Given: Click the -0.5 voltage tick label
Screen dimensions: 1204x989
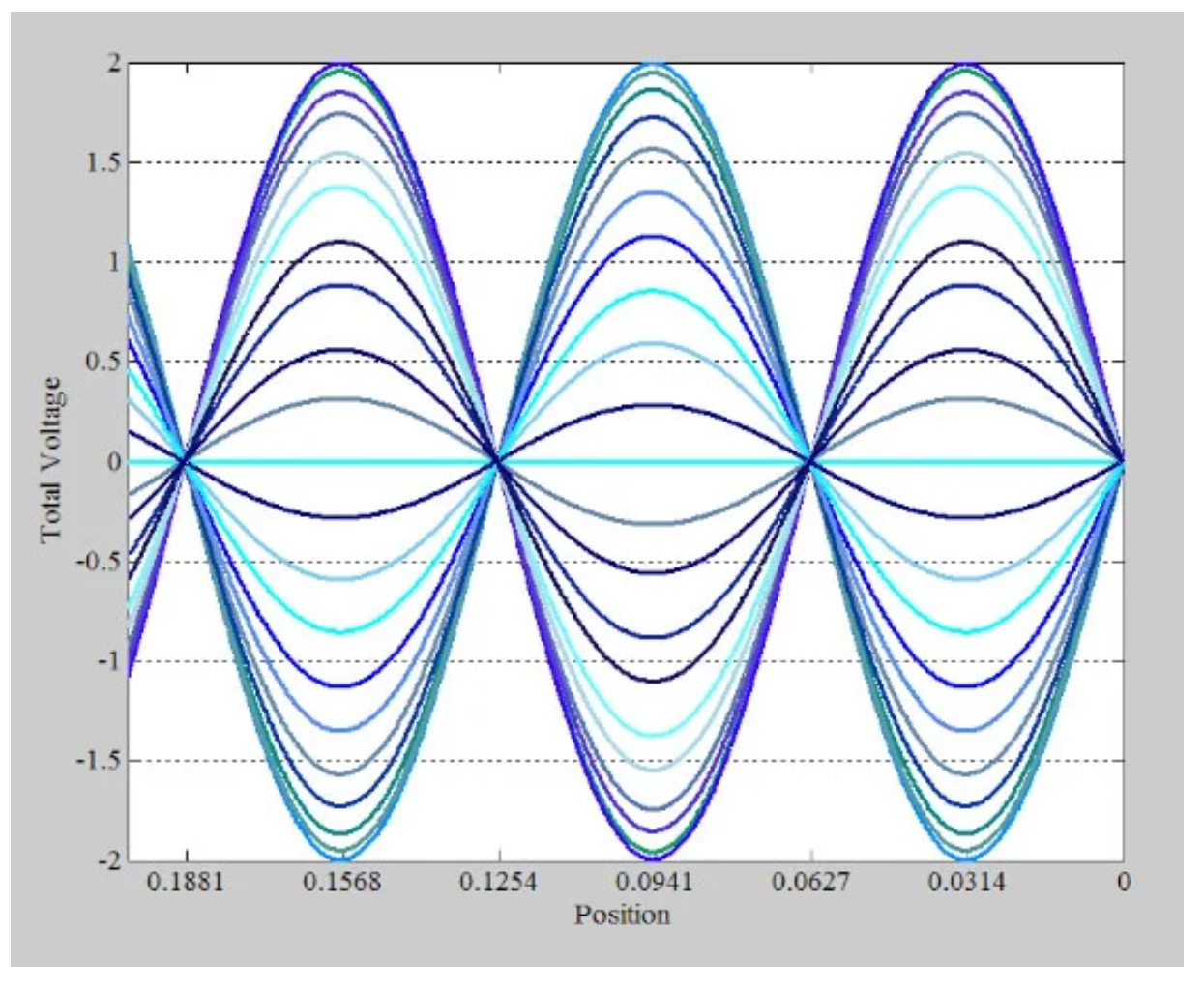Looking at the screenshot, I should click(x=99, y=562).
